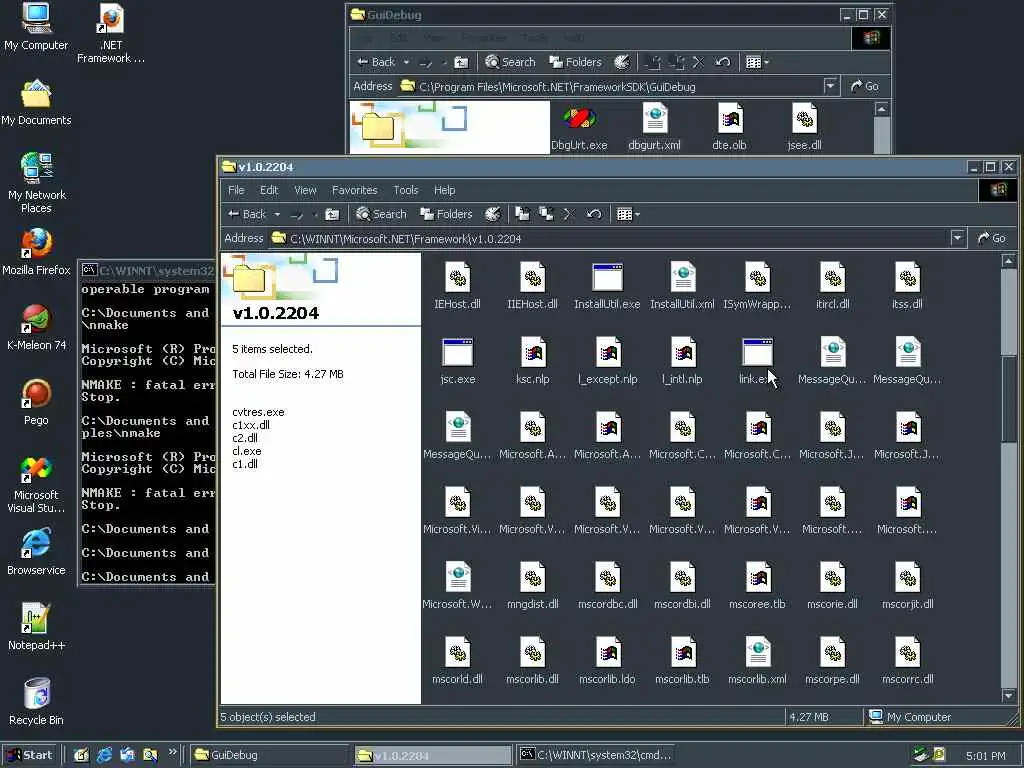Screen dimensions: 1024x768
Task: Open Views dropdown in v1.0.2204 toolbar
Action: click(628, 214)
